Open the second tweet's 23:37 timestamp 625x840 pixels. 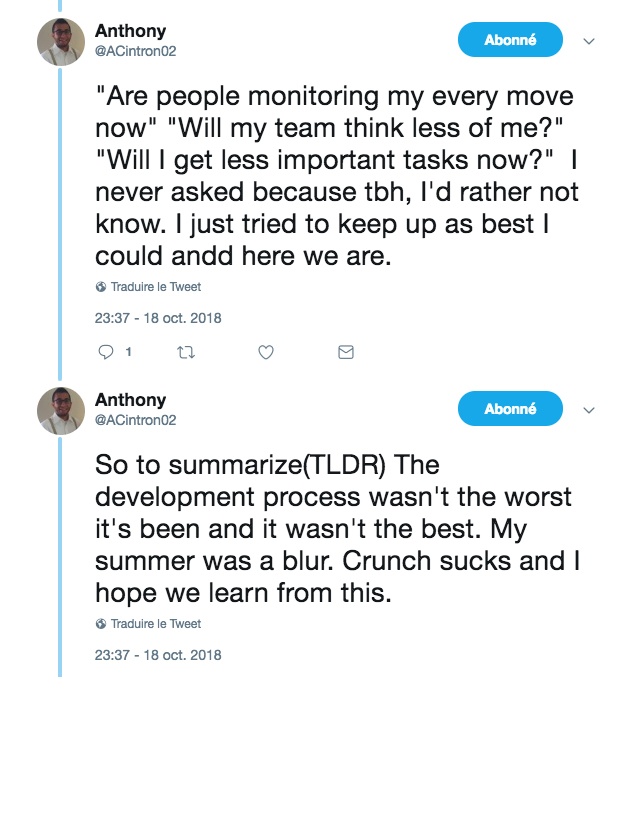click(158, 656)
